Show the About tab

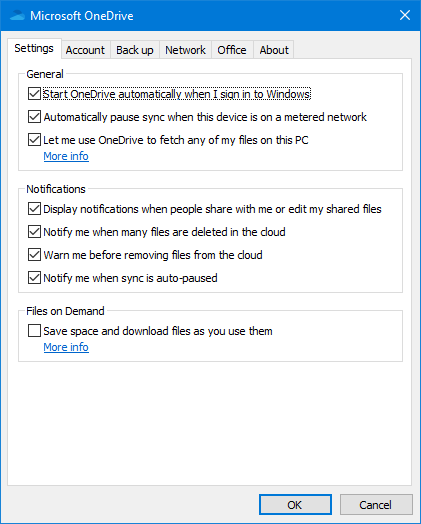point(274,50)
